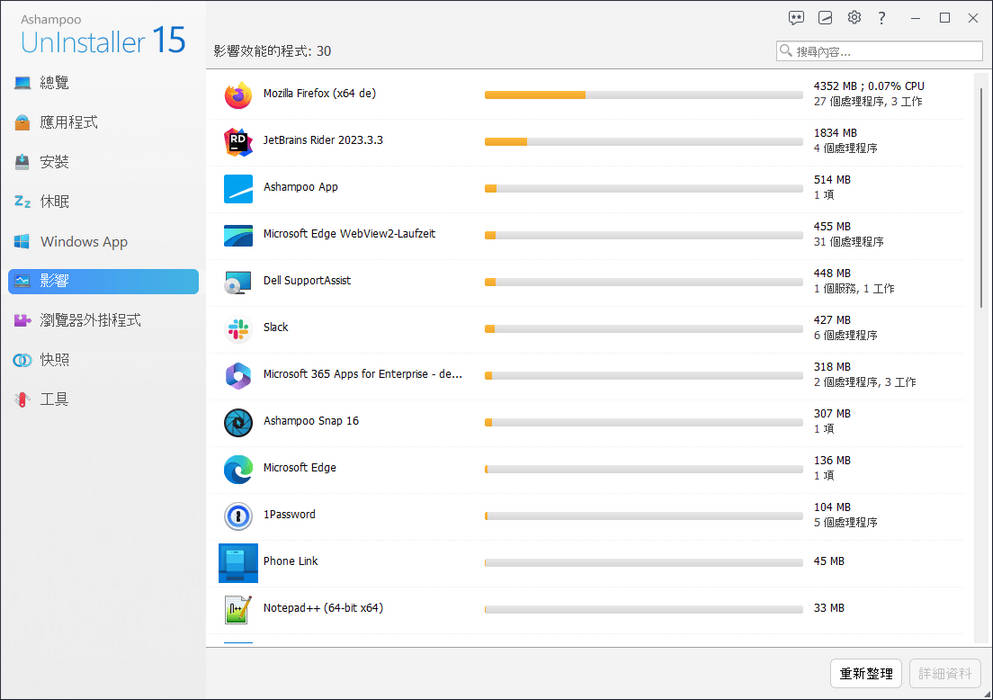Image resolution: width=993 pixels, height=700 pixels.
Task: Switch to the 快照 sidebar item
Action: coord(54,360)
